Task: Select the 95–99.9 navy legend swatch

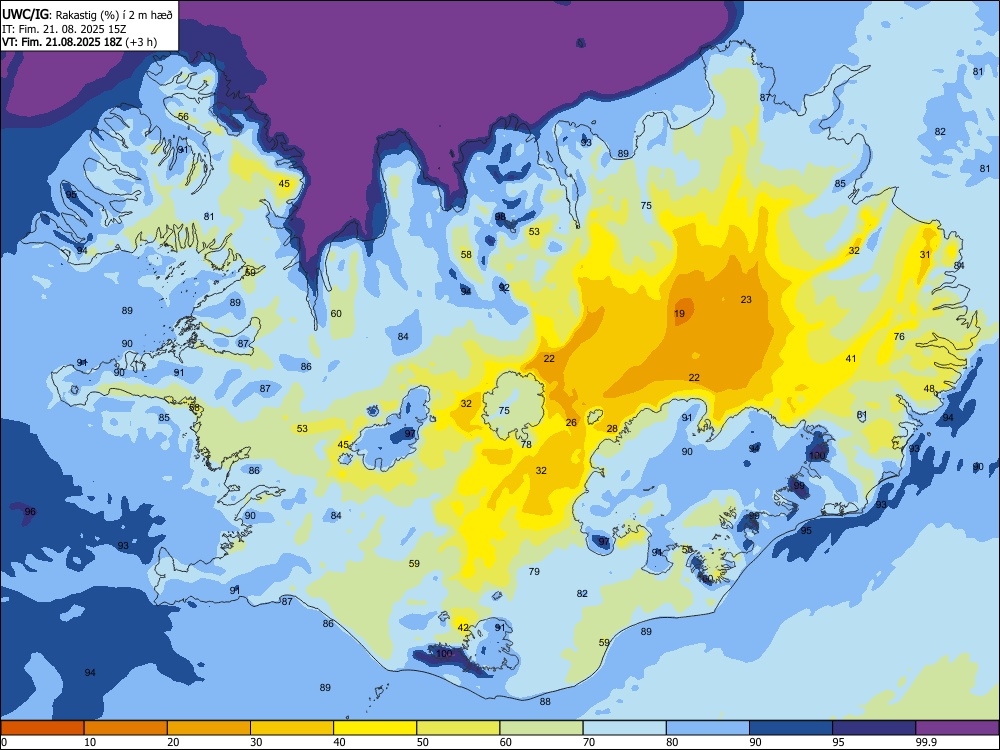Action: 874,728
